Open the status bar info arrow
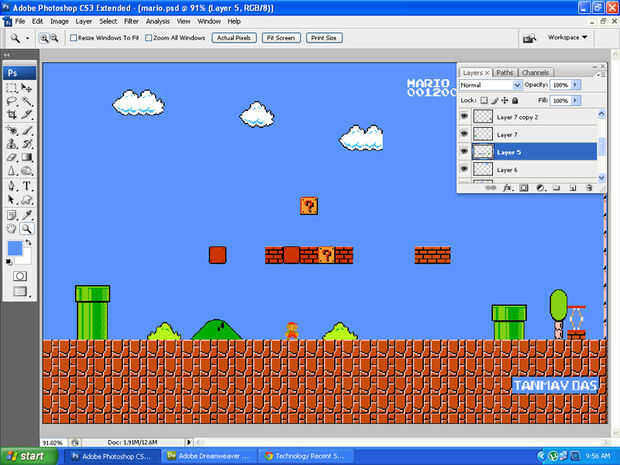 (x=189, y=442)
